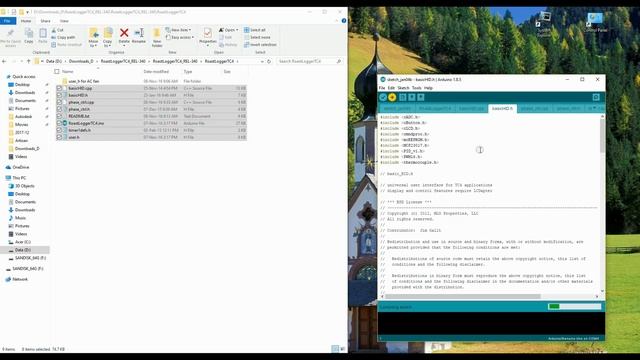Switch to the phase_ctrl.cpp Arduino tab

534,108
